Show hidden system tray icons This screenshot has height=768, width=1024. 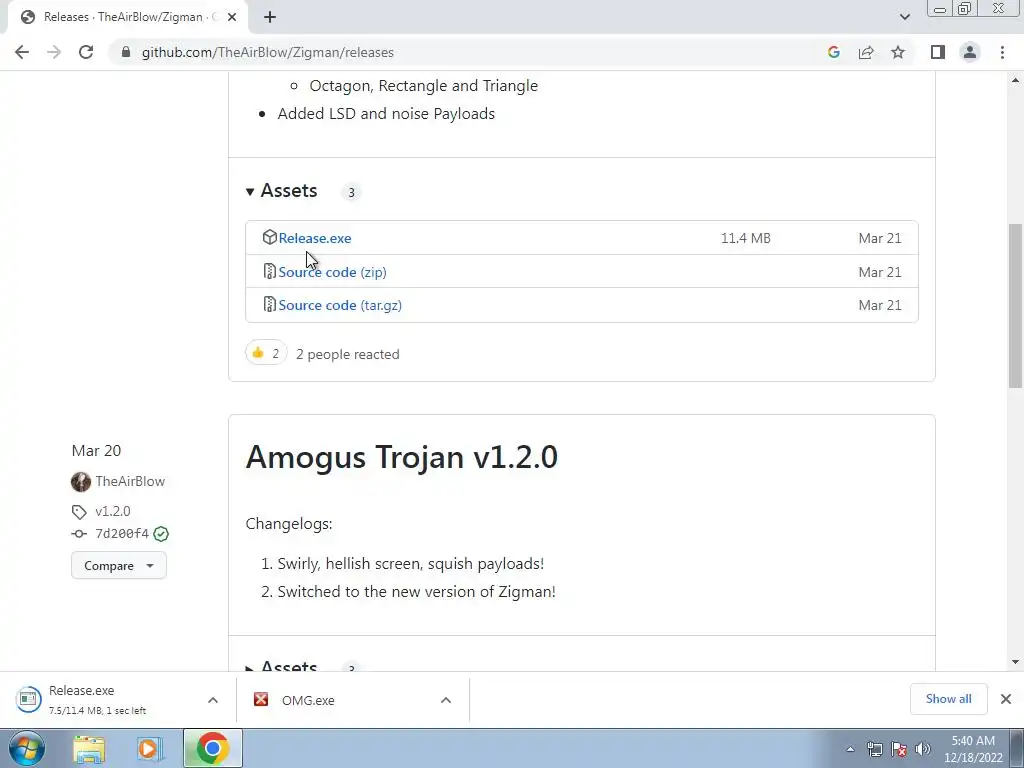pyautogui.click(x=850, y=749)
